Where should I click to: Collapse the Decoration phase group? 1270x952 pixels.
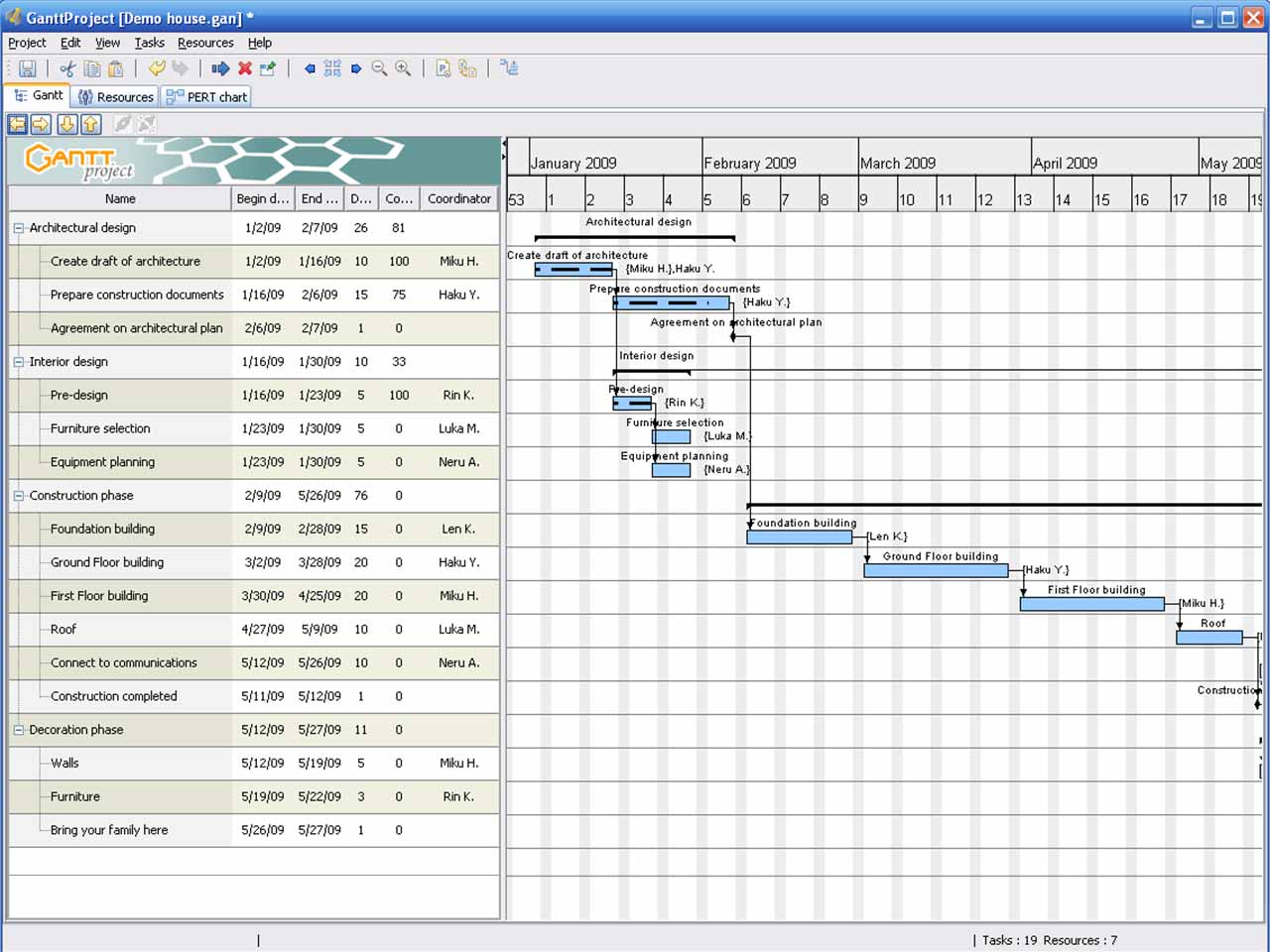pos(18,730)
